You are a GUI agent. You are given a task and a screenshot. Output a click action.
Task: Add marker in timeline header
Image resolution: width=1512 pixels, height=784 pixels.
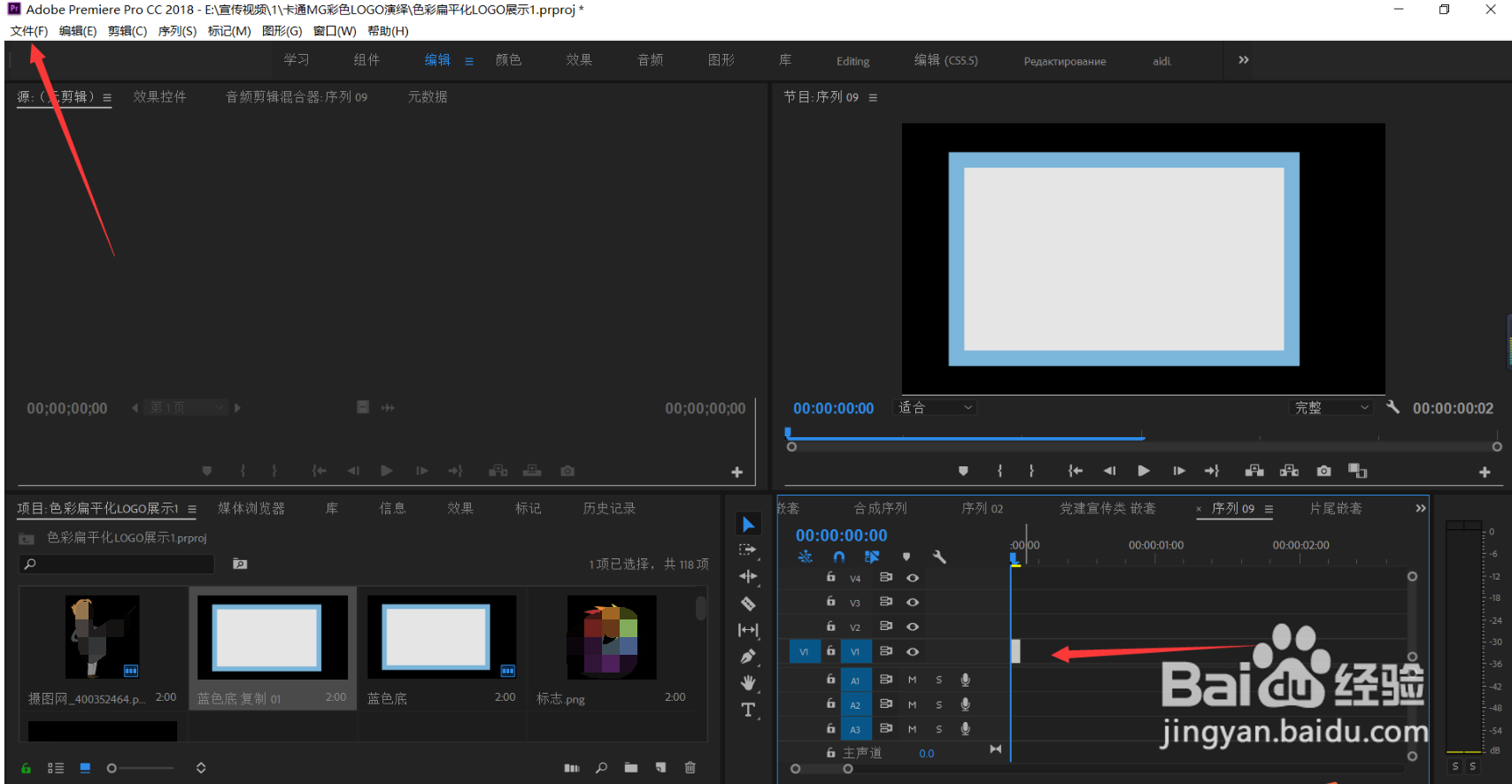click(906, 557)
